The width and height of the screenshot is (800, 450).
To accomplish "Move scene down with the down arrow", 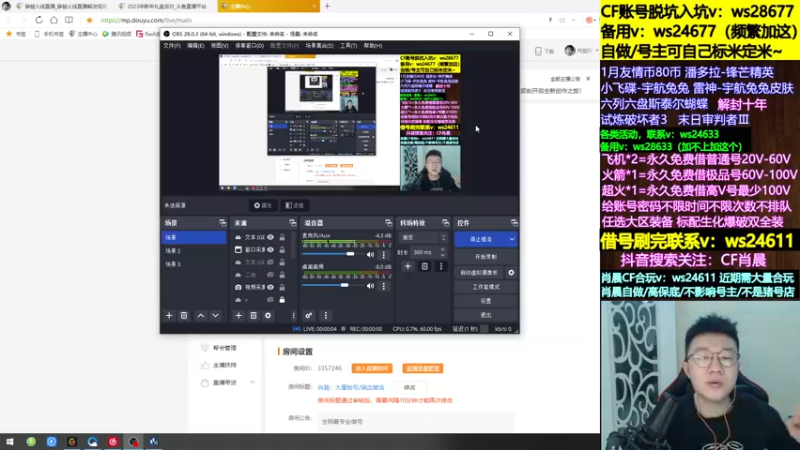I will point(215,315).
